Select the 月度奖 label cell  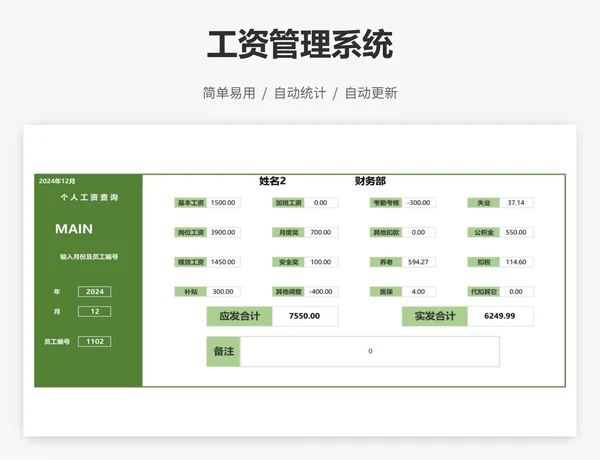(288, 232)
